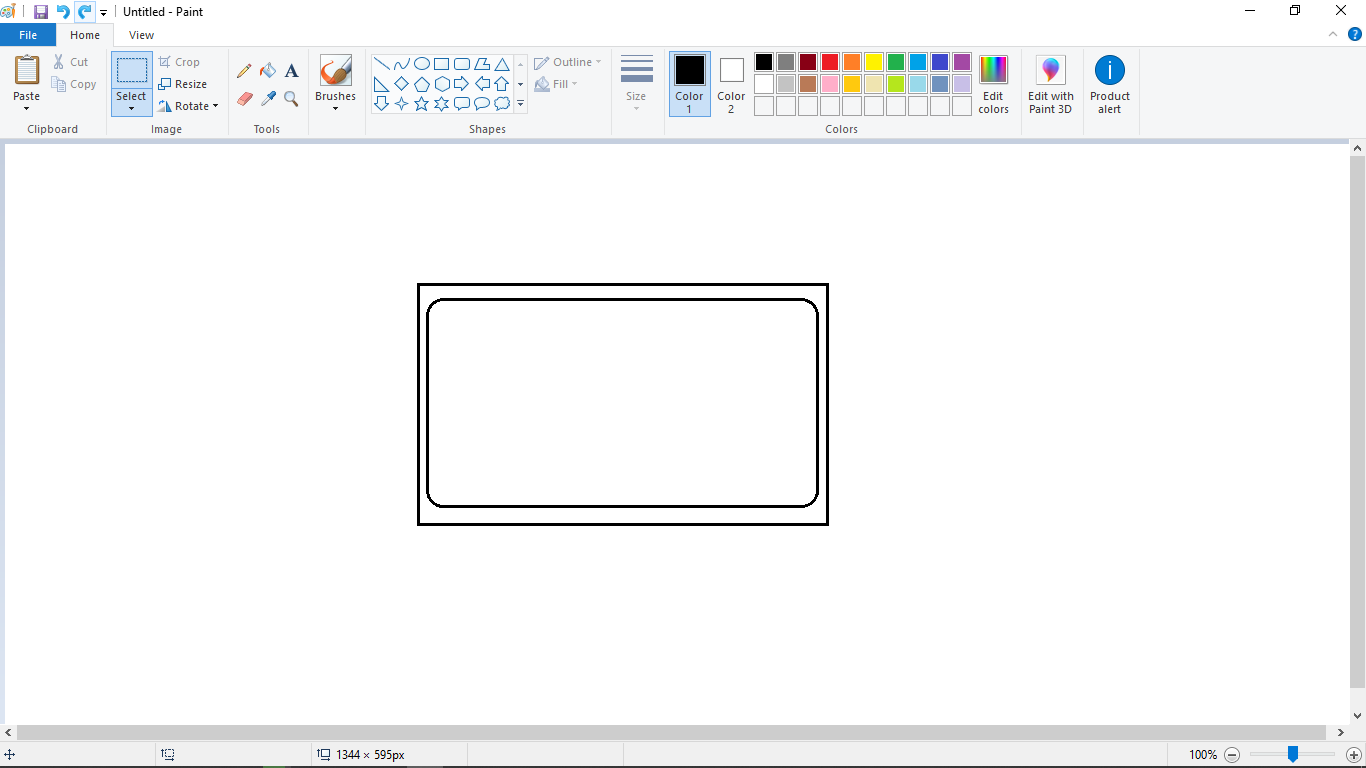The height and width of the screenshot is (768, 1366).
Task: Click the Brushes tool icon
Action: [335, 70]
